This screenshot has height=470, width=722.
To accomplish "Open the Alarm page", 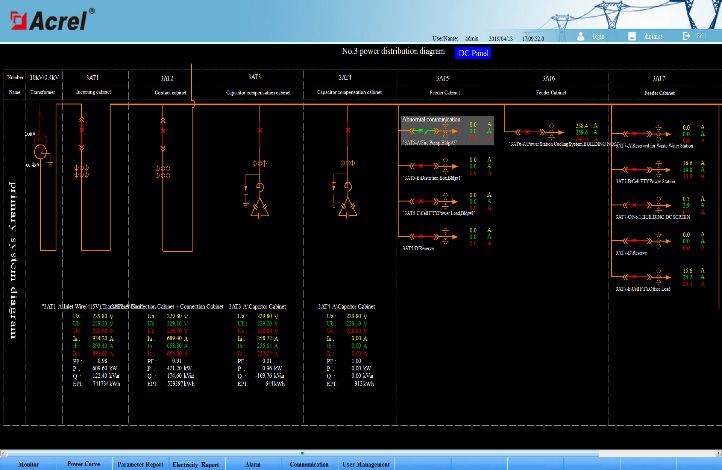I will (253, 464).
